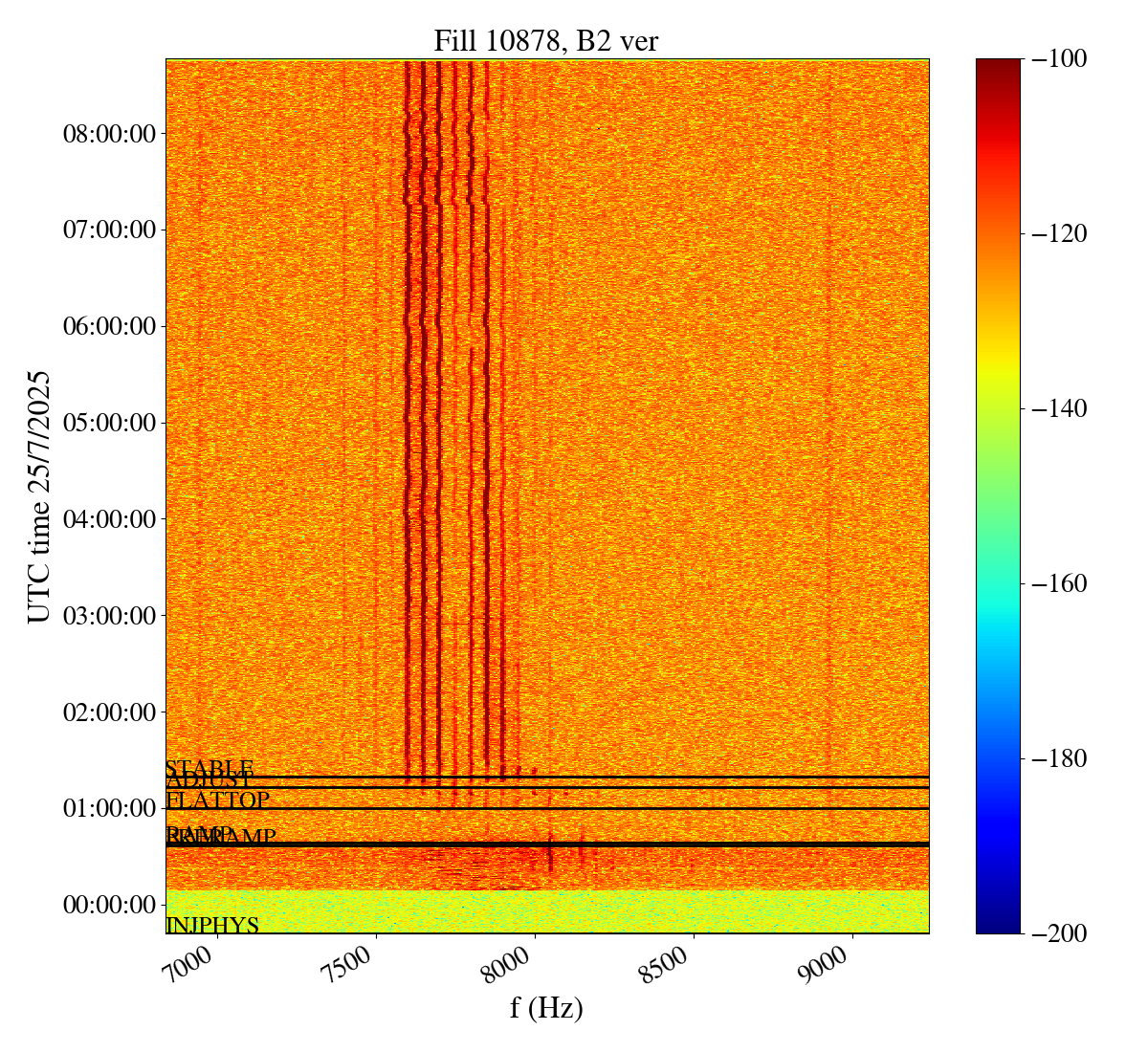Click the 03:00:00 time tick label
Screen dimensions: 1148x1052
coord(109,616)
